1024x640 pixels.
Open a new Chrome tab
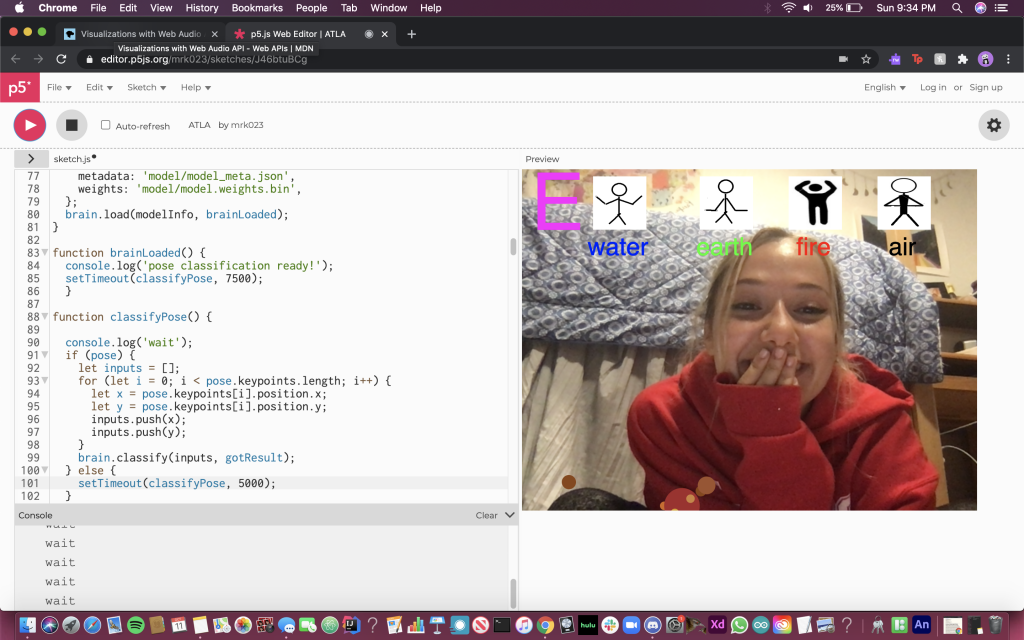[411, 33]
